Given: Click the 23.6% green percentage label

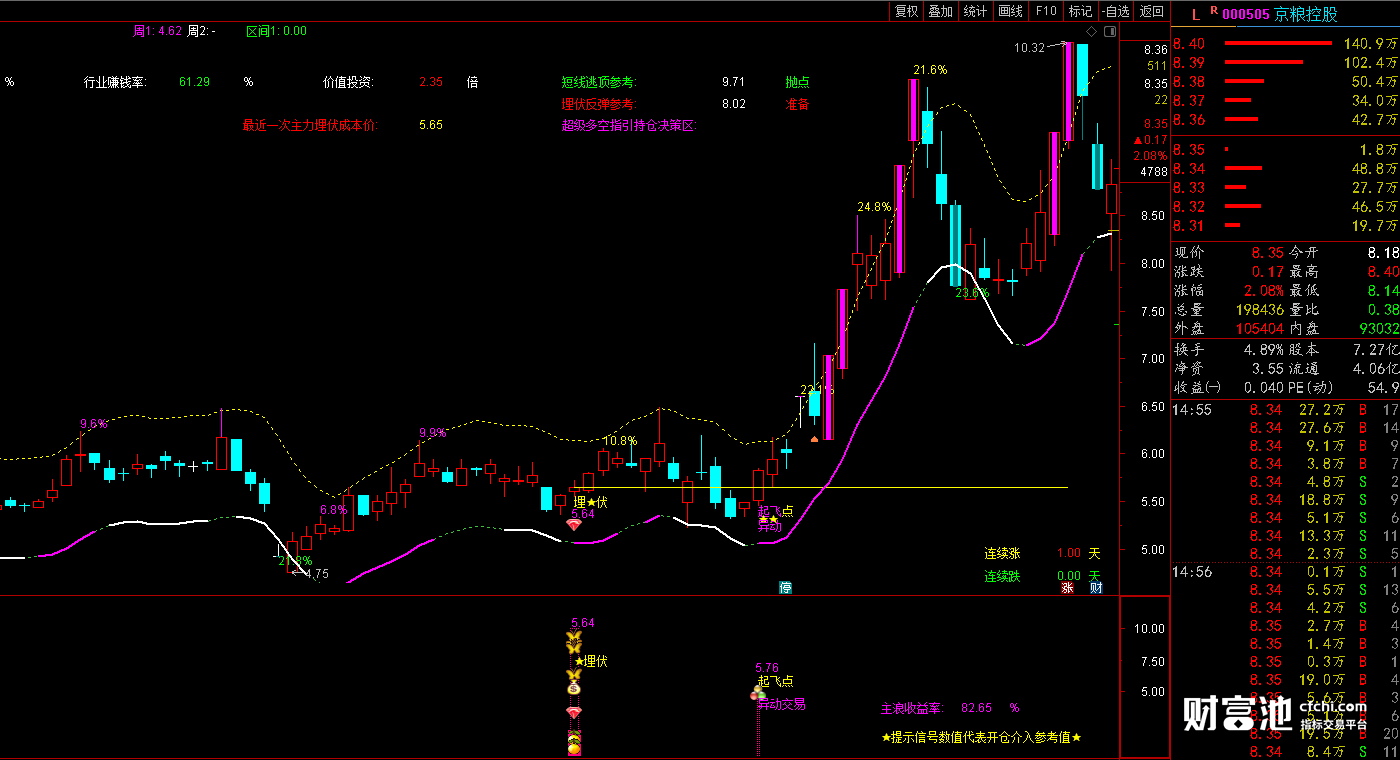Looking at the screenshot, I should click(x=972, y=293).
